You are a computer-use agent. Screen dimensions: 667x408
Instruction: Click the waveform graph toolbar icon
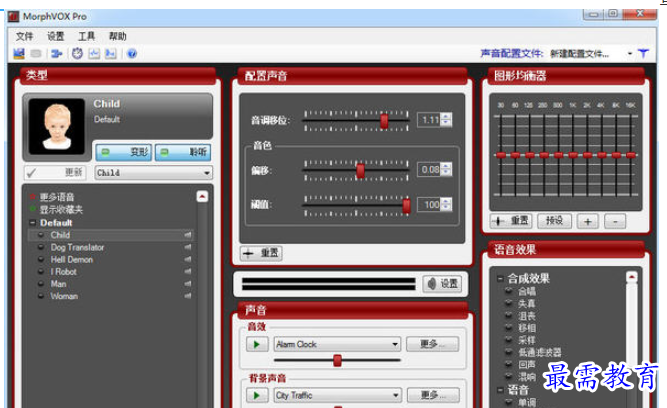coord(94,54)
